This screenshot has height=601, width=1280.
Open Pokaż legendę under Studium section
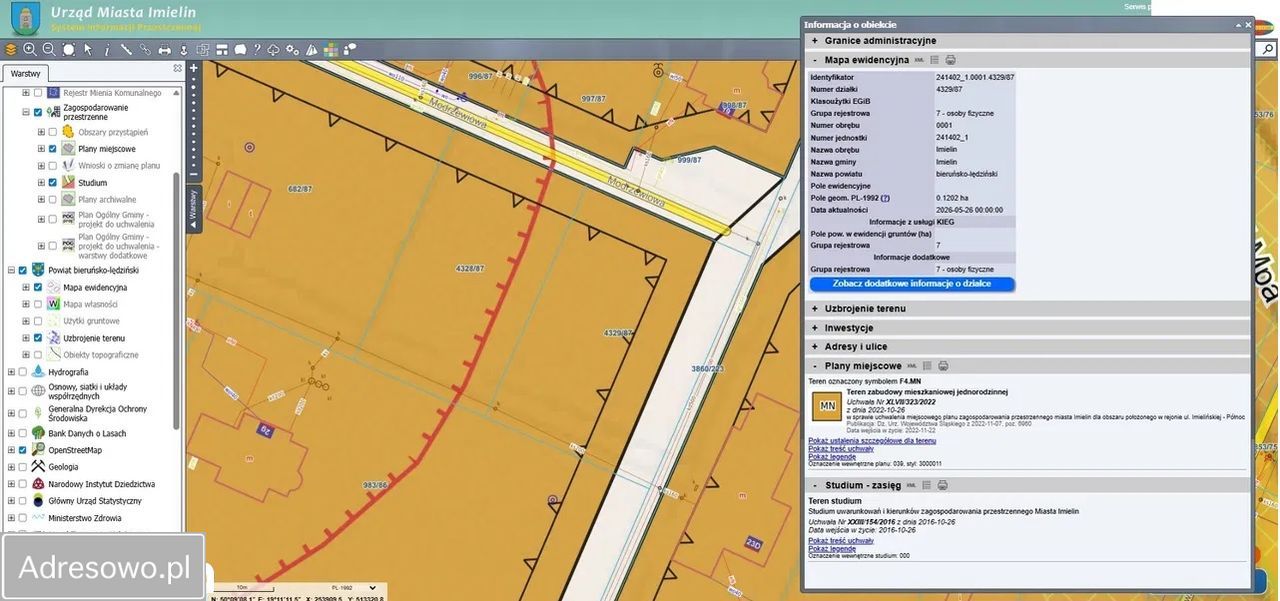pyautogui.click(x=832, y=548)
